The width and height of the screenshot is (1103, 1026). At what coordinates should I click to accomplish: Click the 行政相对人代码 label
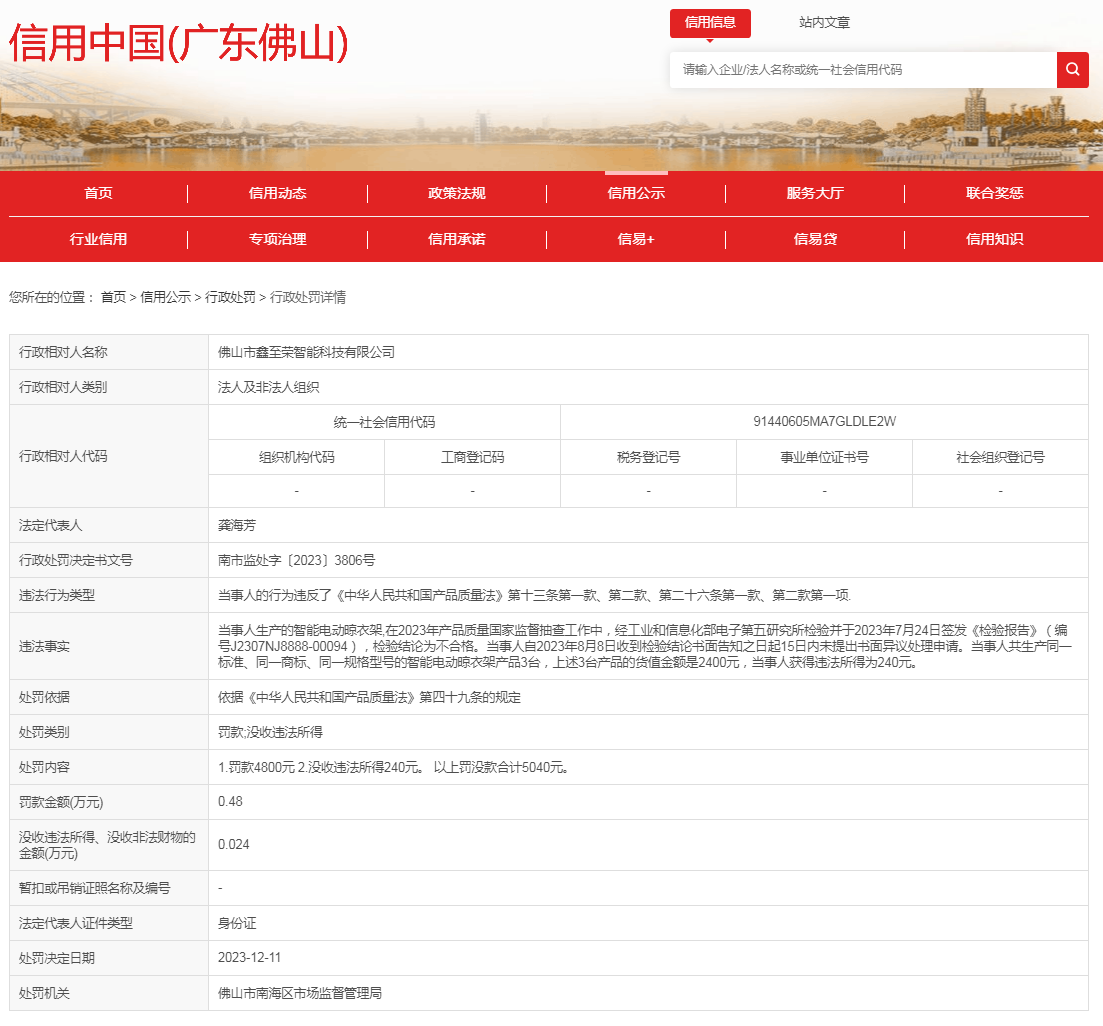pos(63,456)
